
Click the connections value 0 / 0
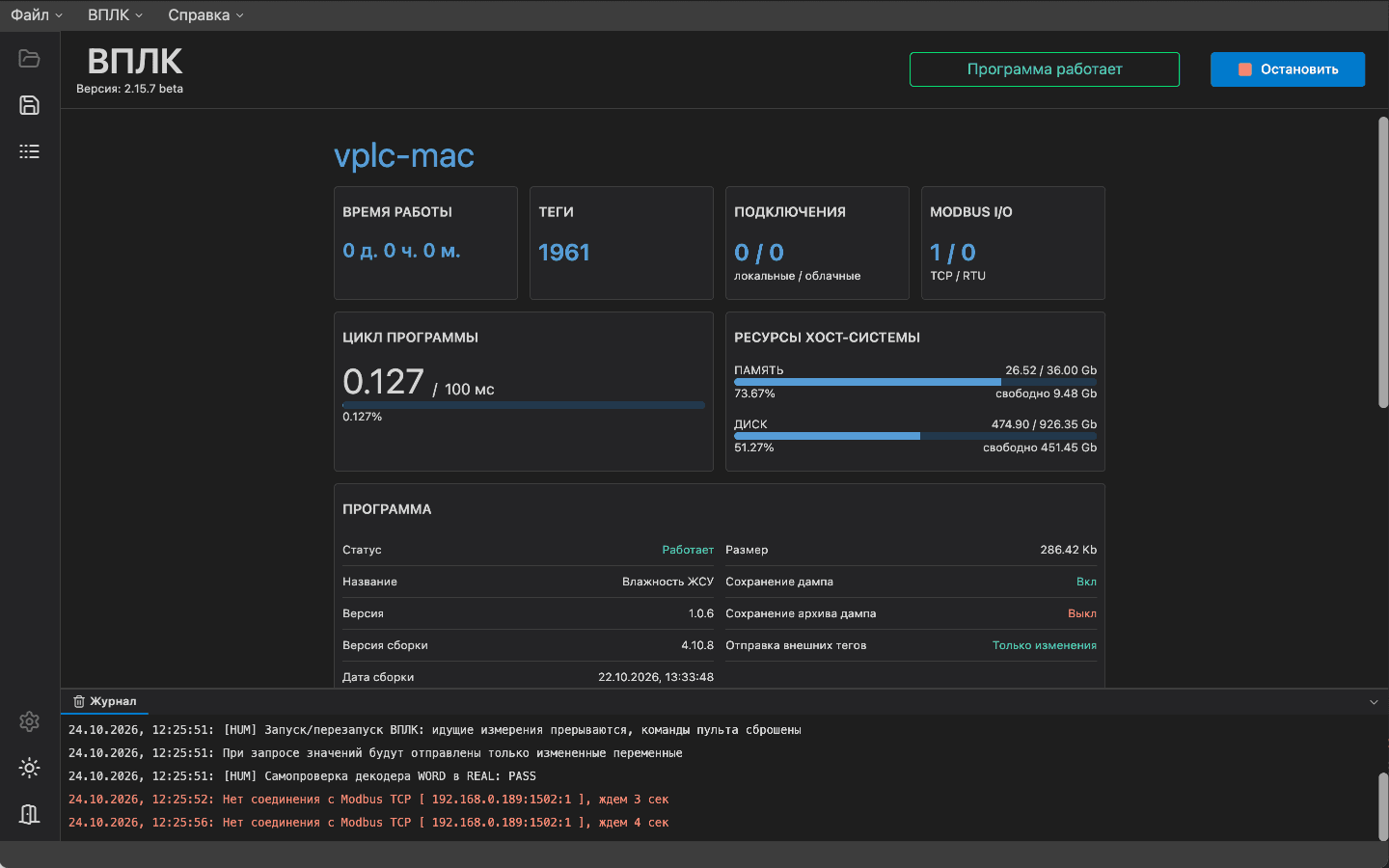coord(759,253)
